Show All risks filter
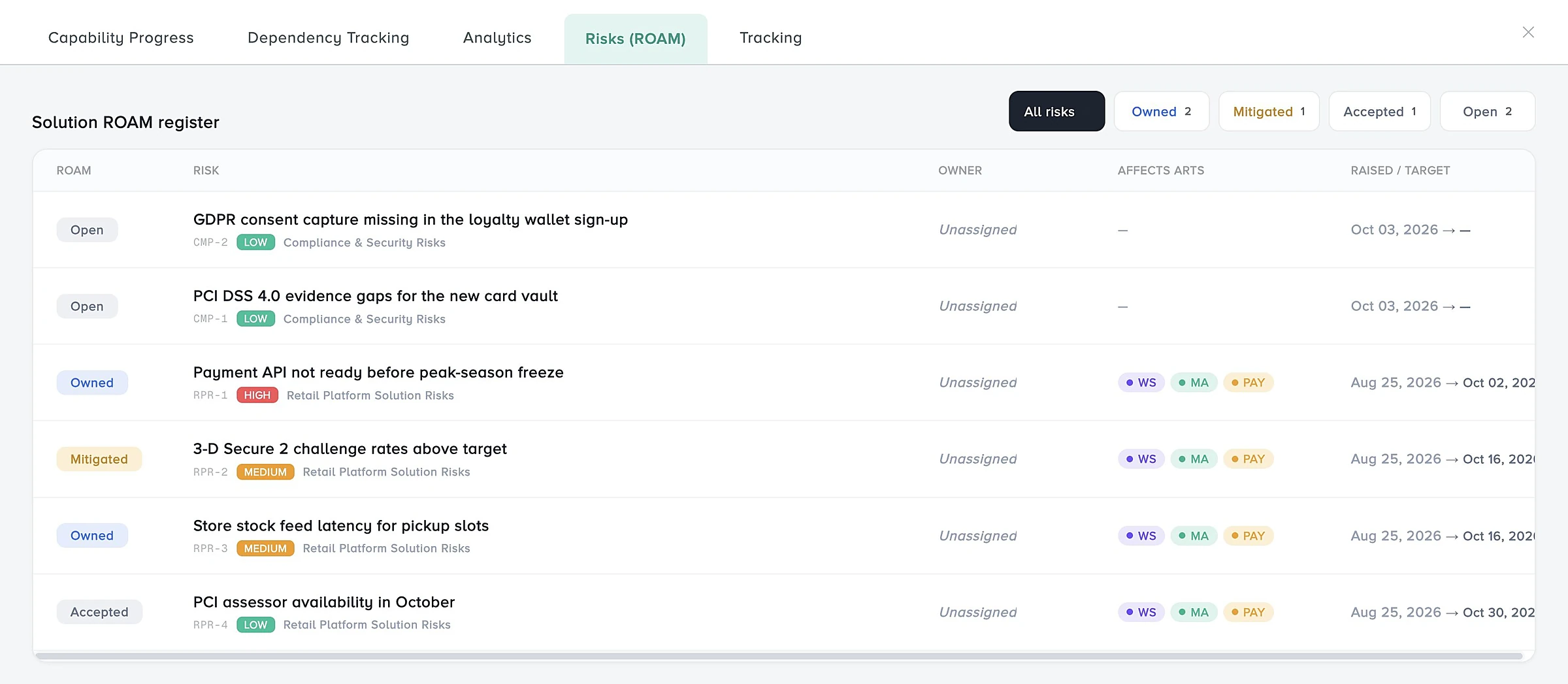Viewport: 1568px width, 684px height. 1056,112
